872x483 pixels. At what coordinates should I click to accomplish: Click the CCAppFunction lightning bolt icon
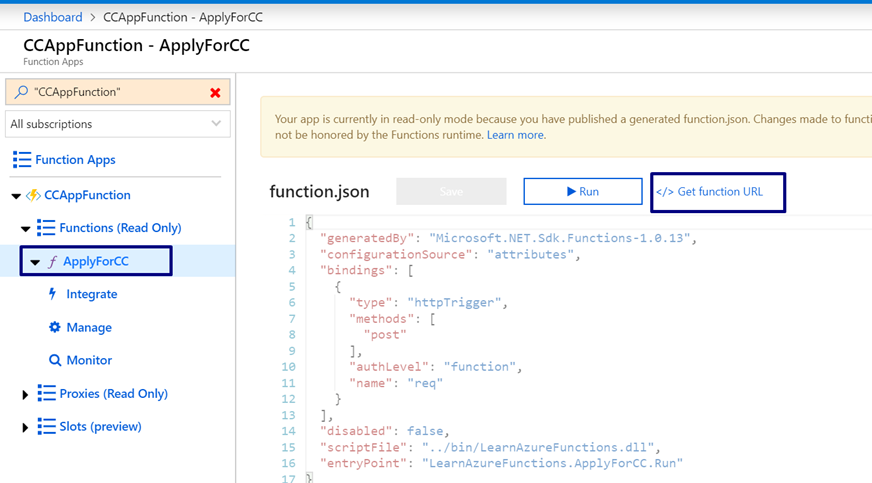click(33, 195)
